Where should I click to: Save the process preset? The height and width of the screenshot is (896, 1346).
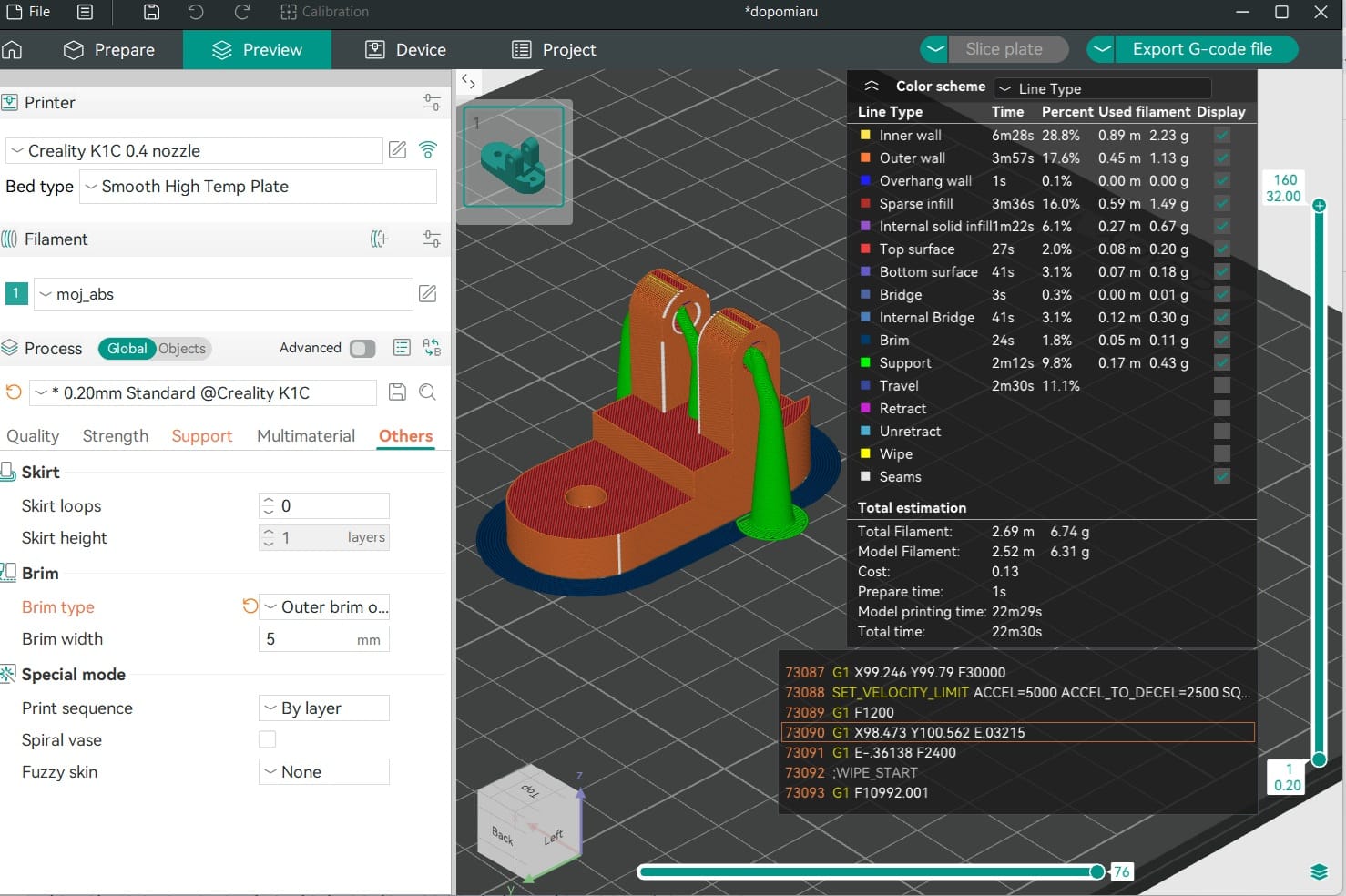tap(397, 392)
